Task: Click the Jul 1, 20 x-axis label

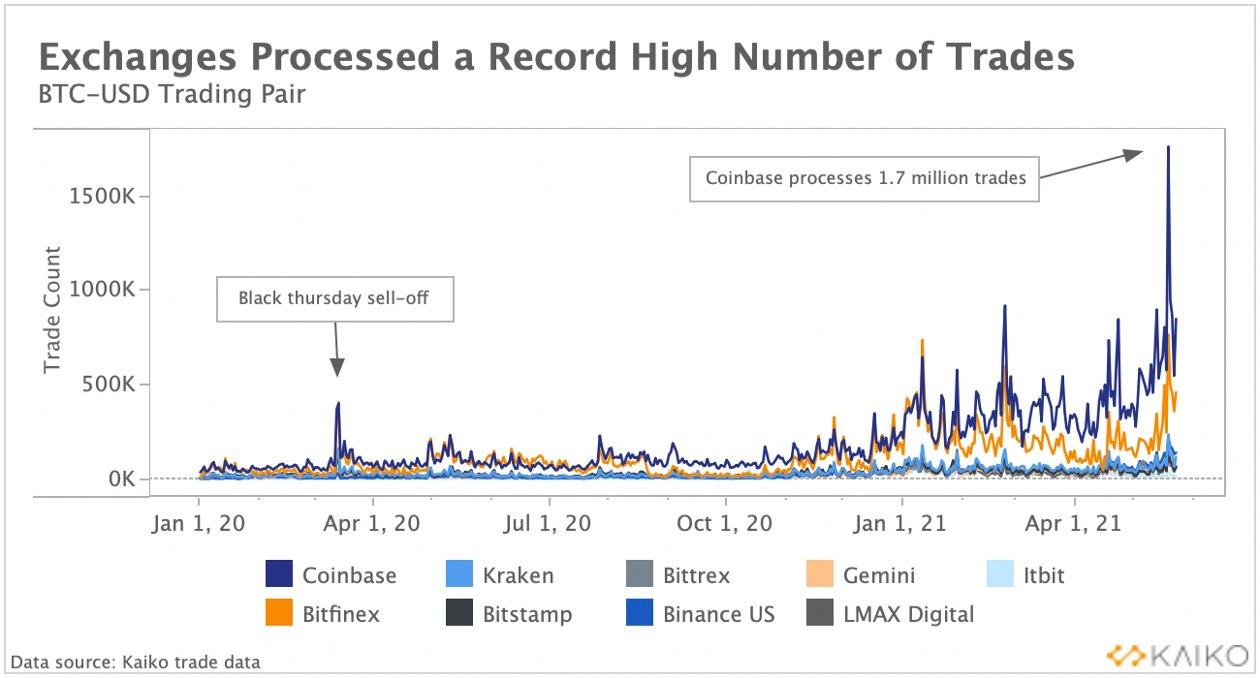Action: [x=548, y=523]
